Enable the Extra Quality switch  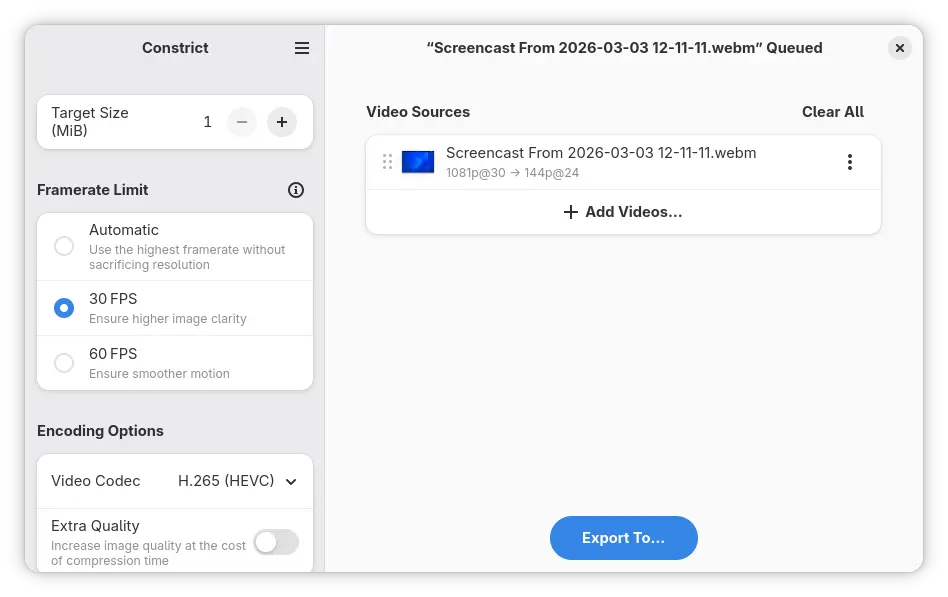coord(276,542)
